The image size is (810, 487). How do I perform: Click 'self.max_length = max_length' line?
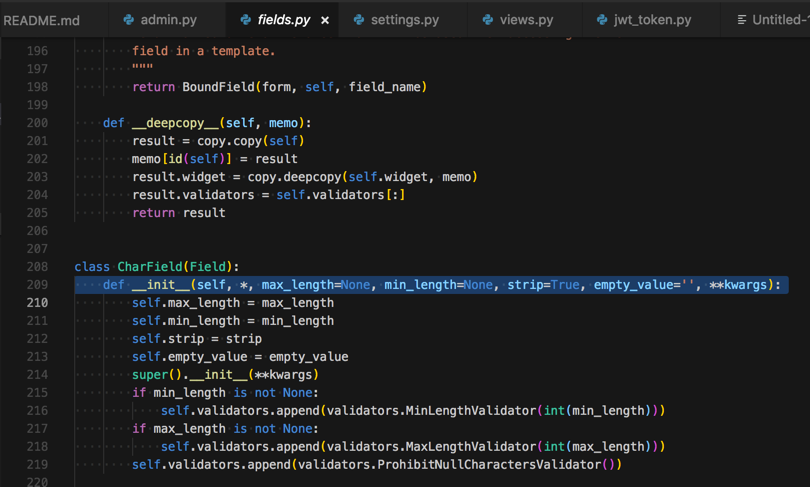click(x=232, y=303)
